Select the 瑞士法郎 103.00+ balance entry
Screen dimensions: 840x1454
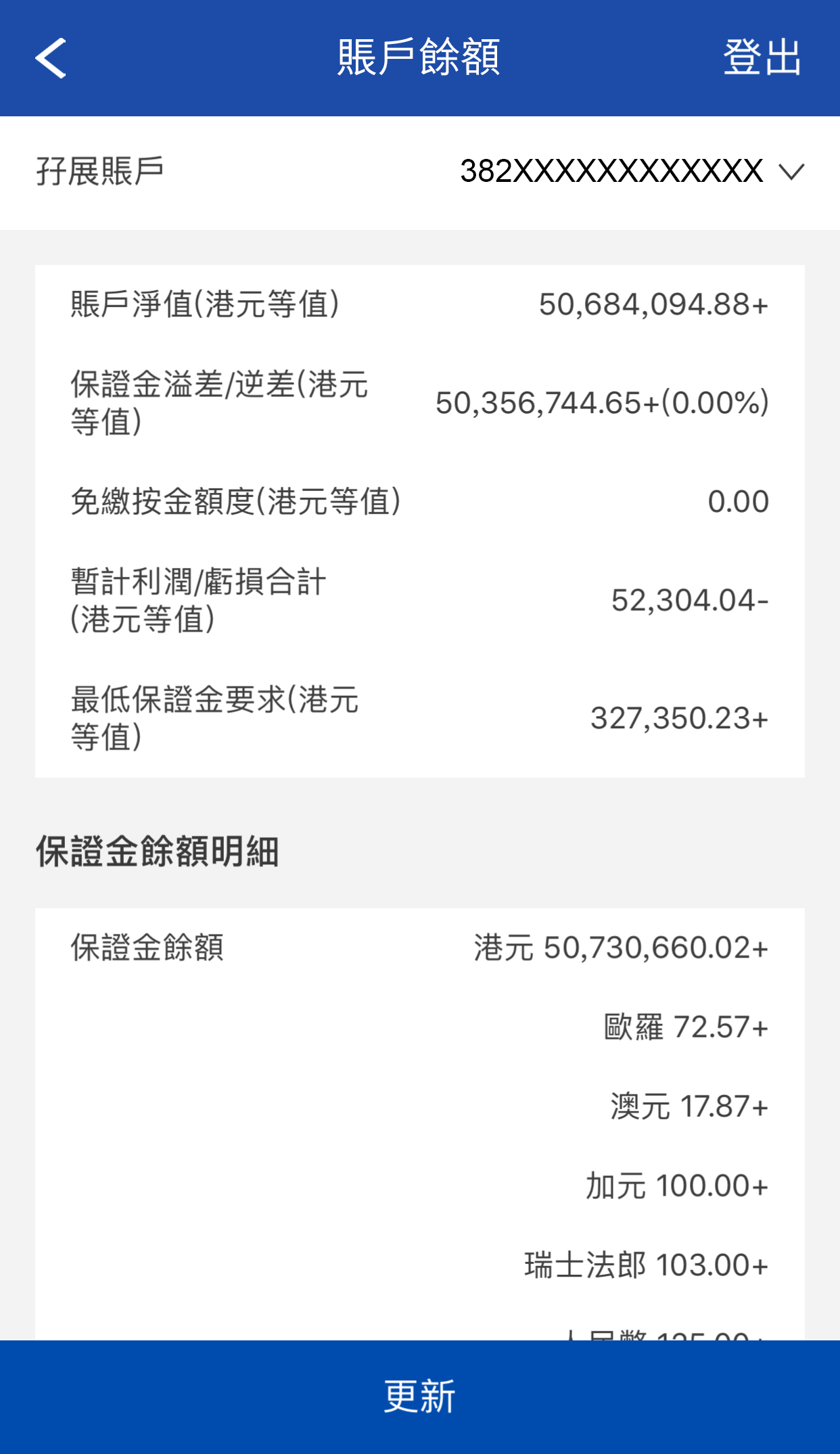tap(646, 1265)
